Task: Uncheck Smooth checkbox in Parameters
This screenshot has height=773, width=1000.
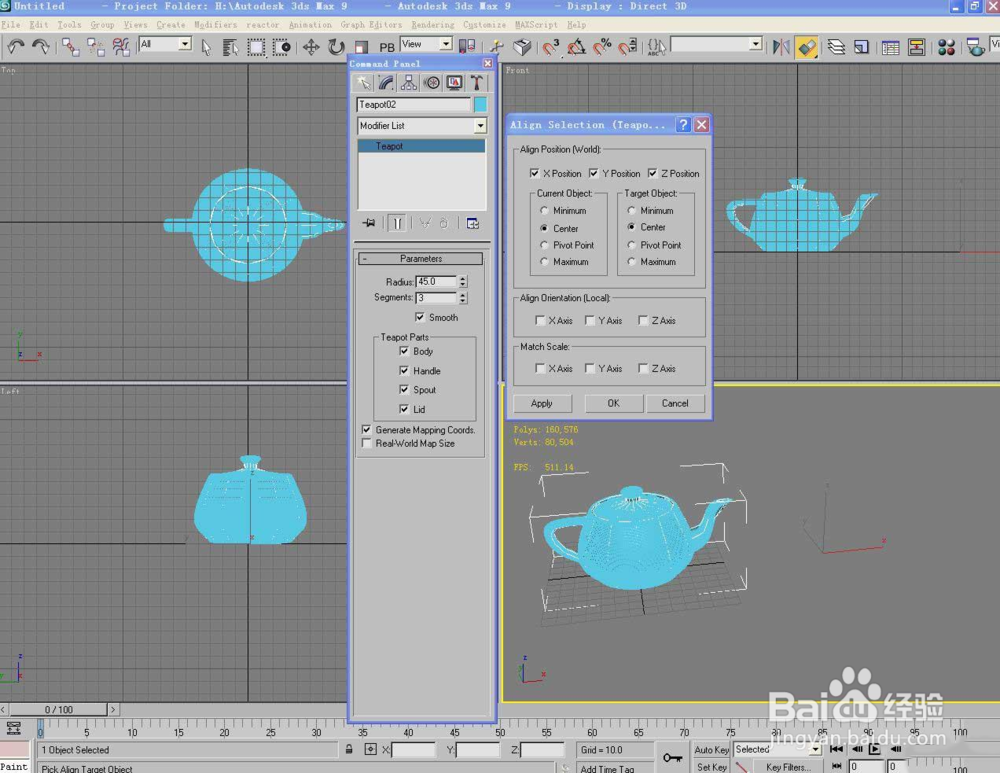Action: click(x=420, y=317)
